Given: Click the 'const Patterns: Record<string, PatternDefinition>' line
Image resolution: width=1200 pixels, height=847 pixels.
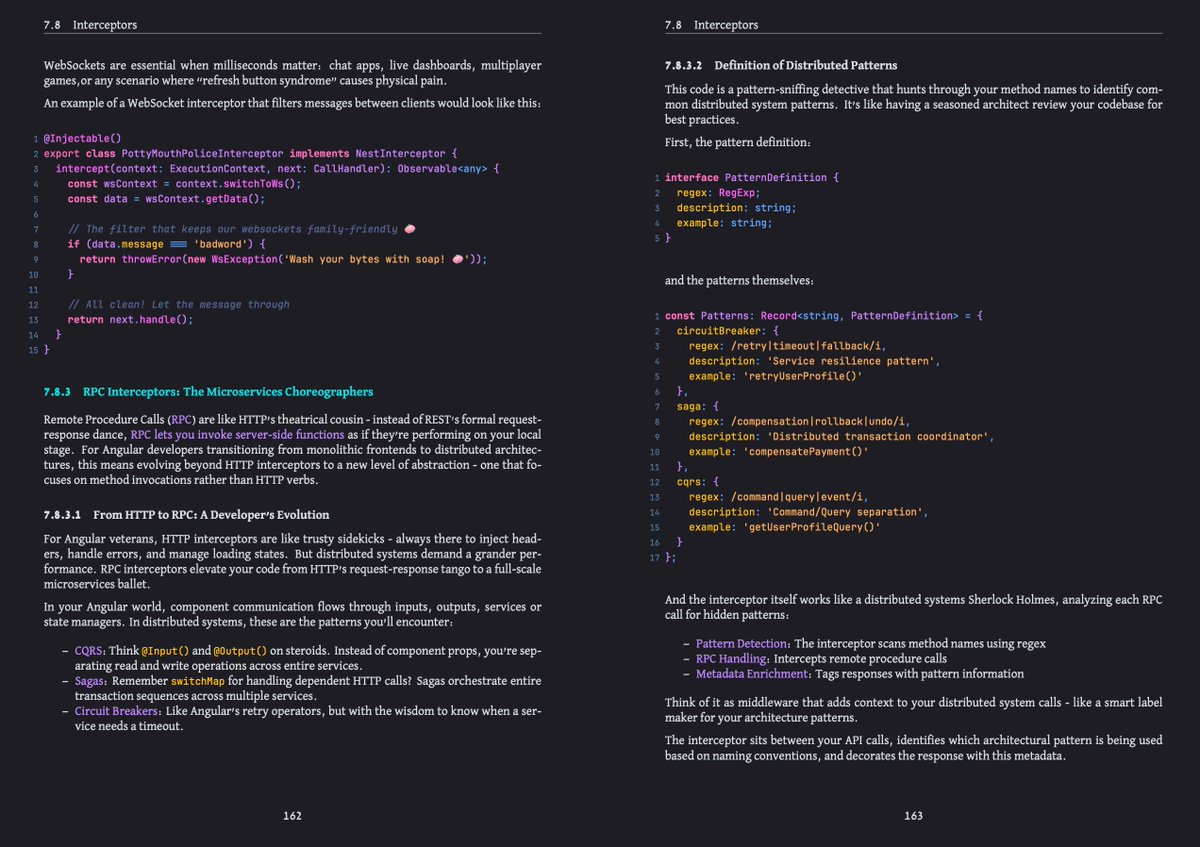Looking at the screenshot, I should tap(825, 316).
